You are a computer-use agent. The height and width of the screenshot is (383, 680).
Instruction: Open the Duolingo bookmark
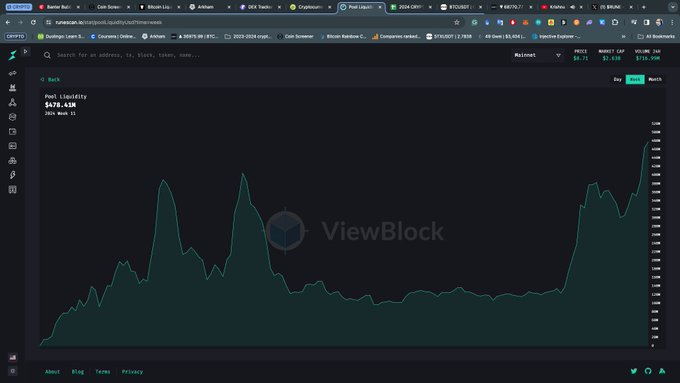point(61,36)
